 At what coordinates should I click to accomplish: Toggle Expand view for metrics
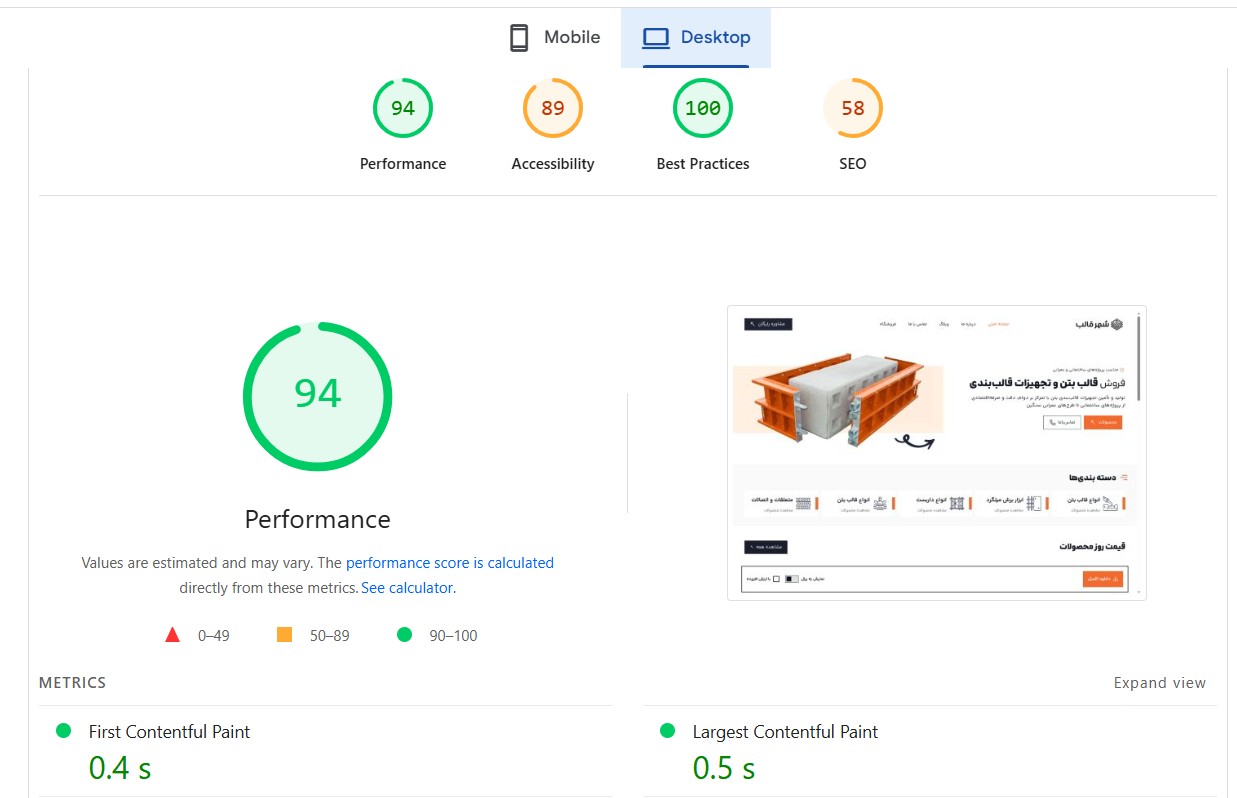[x=1159, y=683]
